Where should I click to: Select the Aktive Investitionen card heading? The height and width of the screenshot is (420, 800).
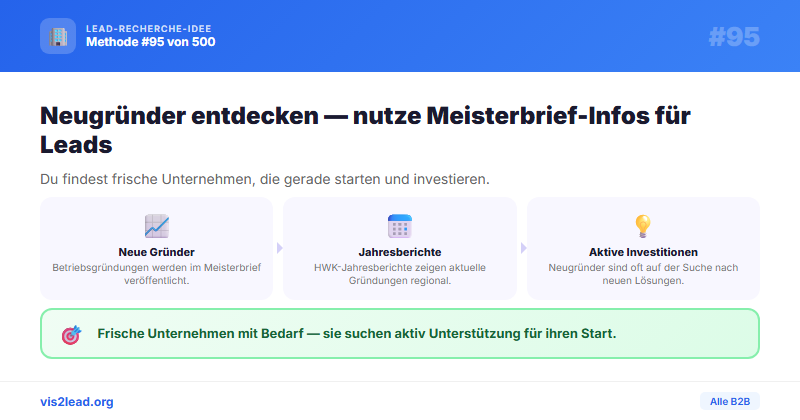(x=643, y=252)
